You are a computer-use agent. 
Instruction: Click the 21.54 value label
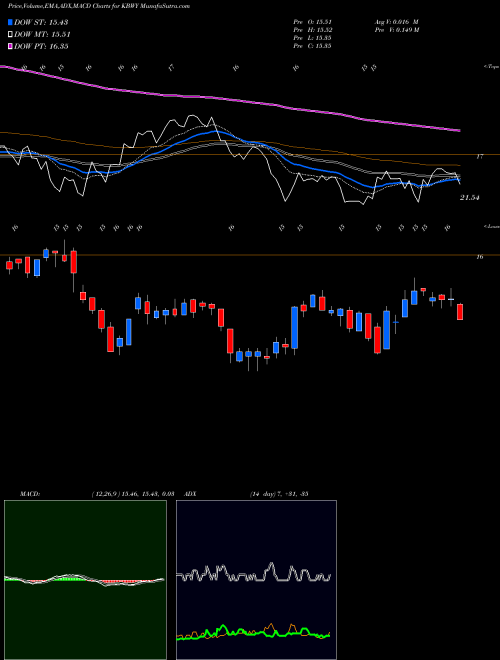click(x=470, y=197)
